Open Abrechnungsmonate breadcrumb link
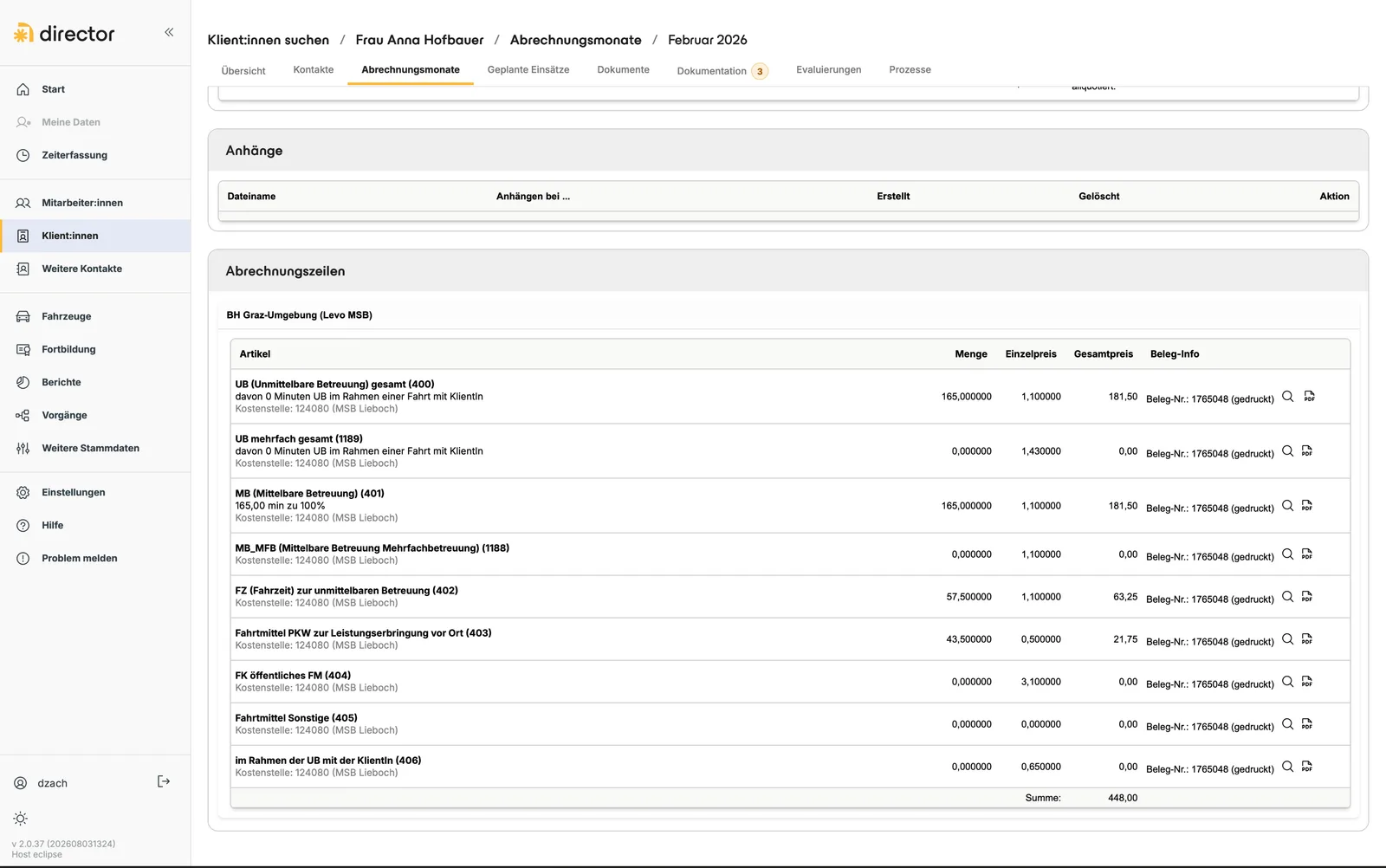 point(576,40)
